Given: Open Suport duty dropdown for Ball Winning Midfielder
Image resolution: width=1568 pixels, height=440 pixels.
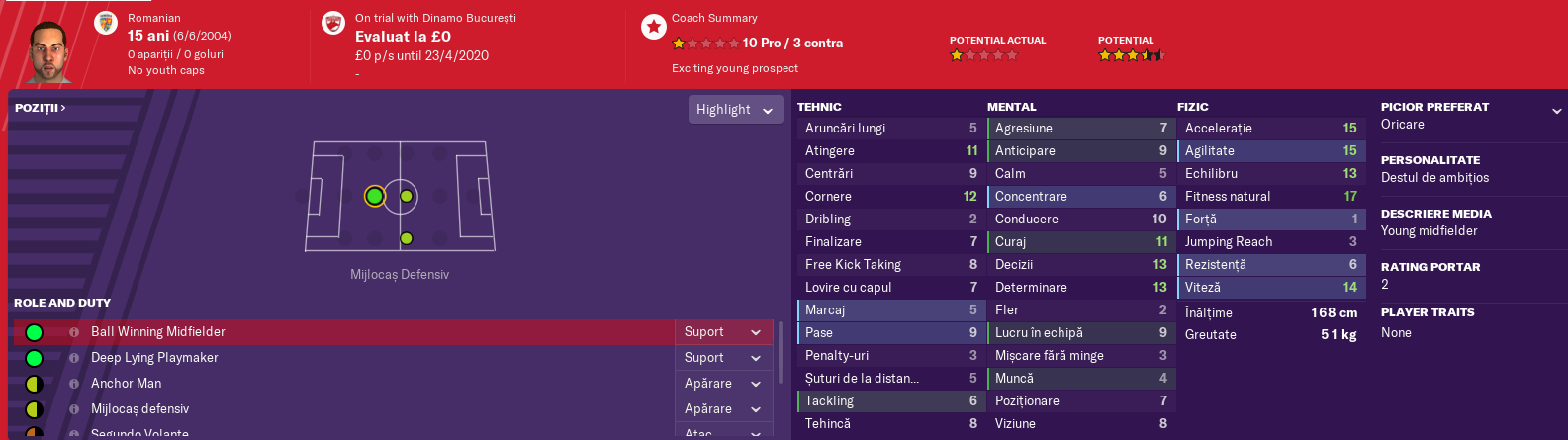Looking at the screenshot, I should tap(723, 332).
